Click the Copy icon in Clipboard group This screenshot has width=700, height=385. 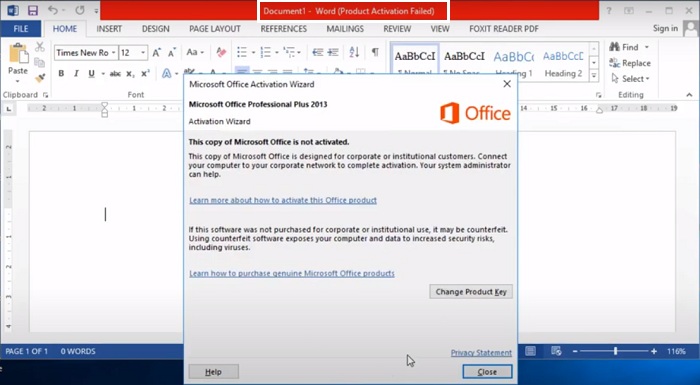[x=40, y=63]
